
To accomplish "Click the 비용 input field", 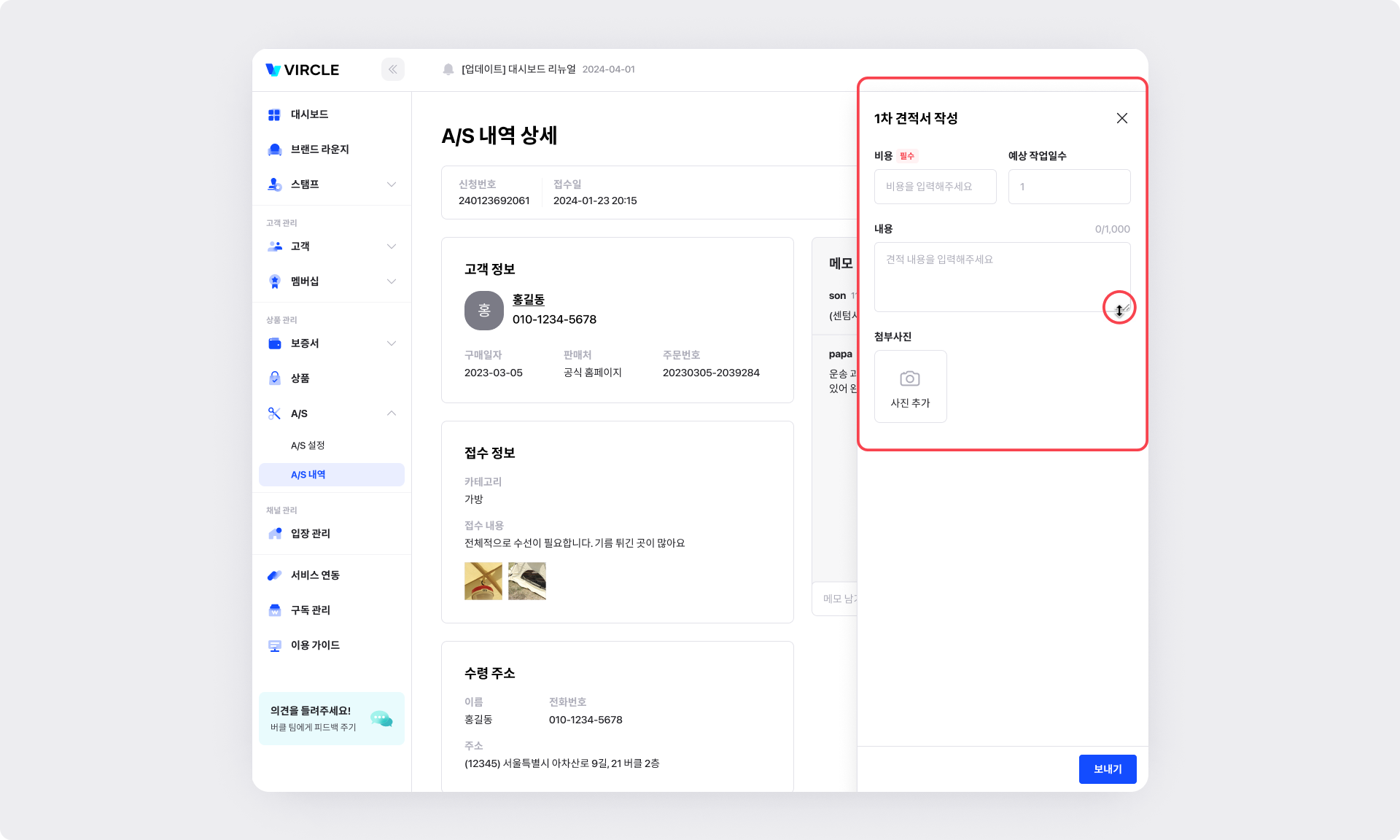I will click(x=935, y=187).
